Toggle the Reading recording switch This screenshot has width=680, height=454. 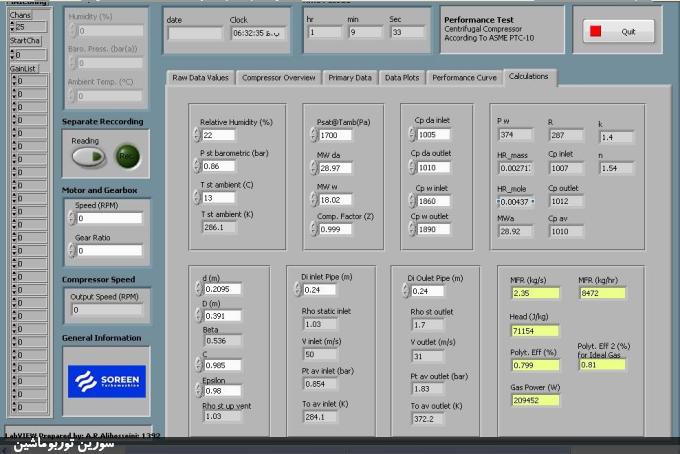pyautogui.click(x=87, y=156)
